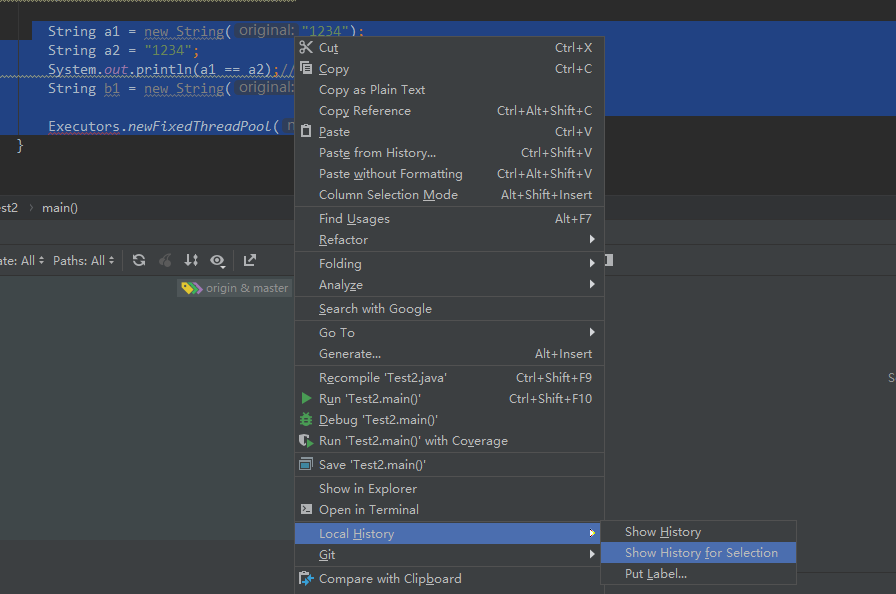The image size is (896, 594).
Task: Choose Show History in the submenu
Action: (x=698, y=532)
